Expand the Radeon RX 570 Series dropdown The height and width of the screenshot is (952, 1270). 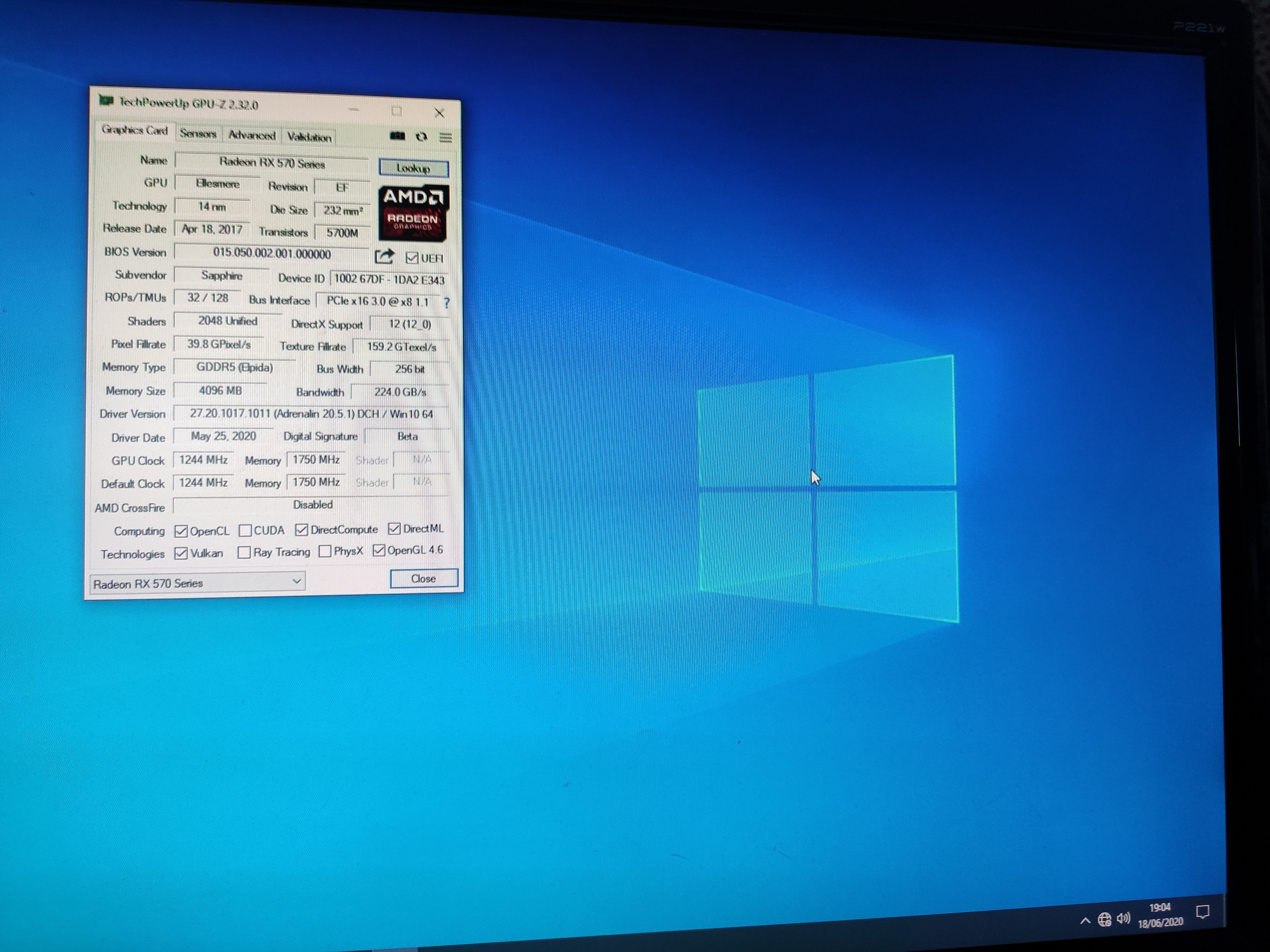pos(296,581)
